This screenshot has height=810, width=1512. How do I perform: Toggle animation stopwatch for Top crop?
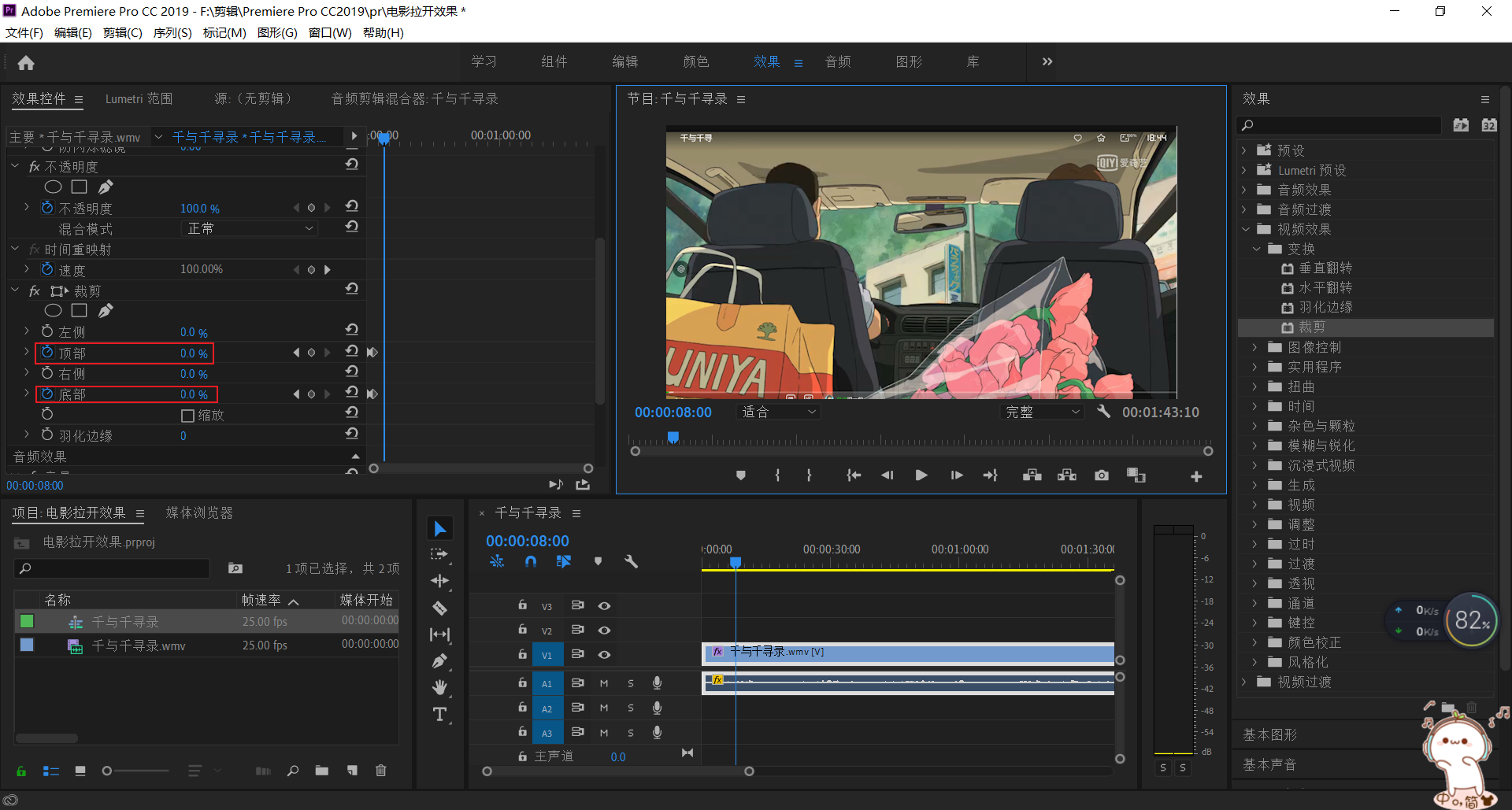click(x=47, y=352)
